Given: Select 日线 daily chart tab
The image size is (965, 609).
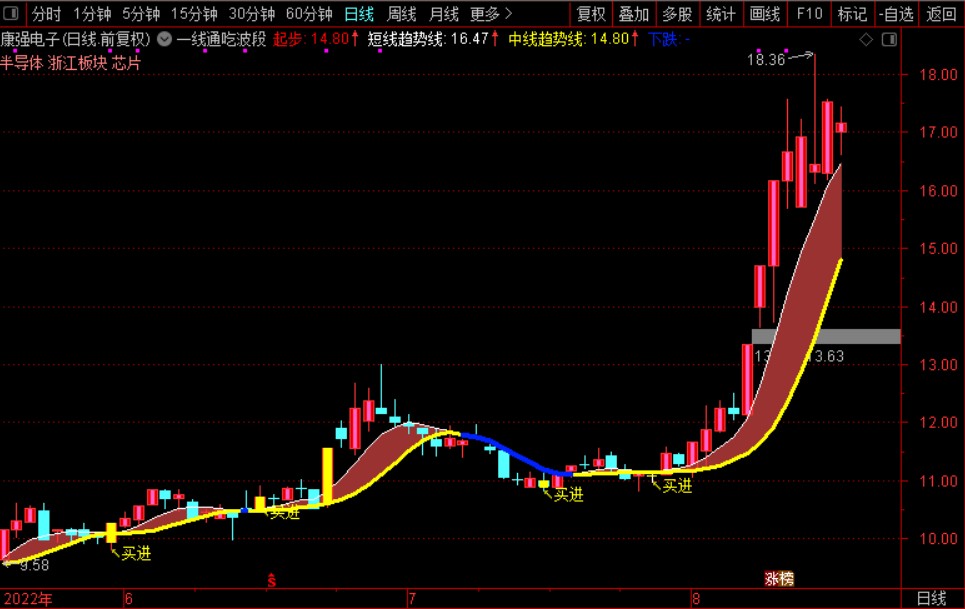Looking at the screenshot, I should pyautogui.click(x=359, y=14).
